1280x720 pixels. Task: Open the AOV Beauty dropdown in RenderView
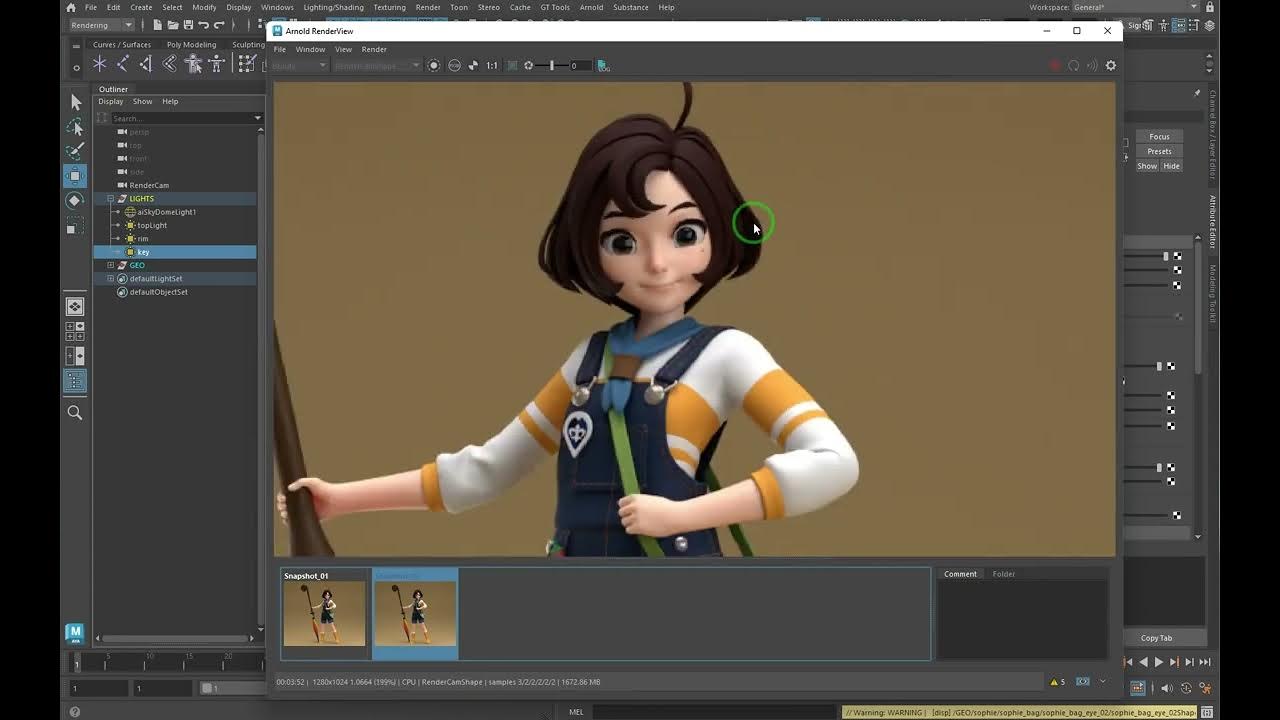pyautogui.click(x=299, y=66)
